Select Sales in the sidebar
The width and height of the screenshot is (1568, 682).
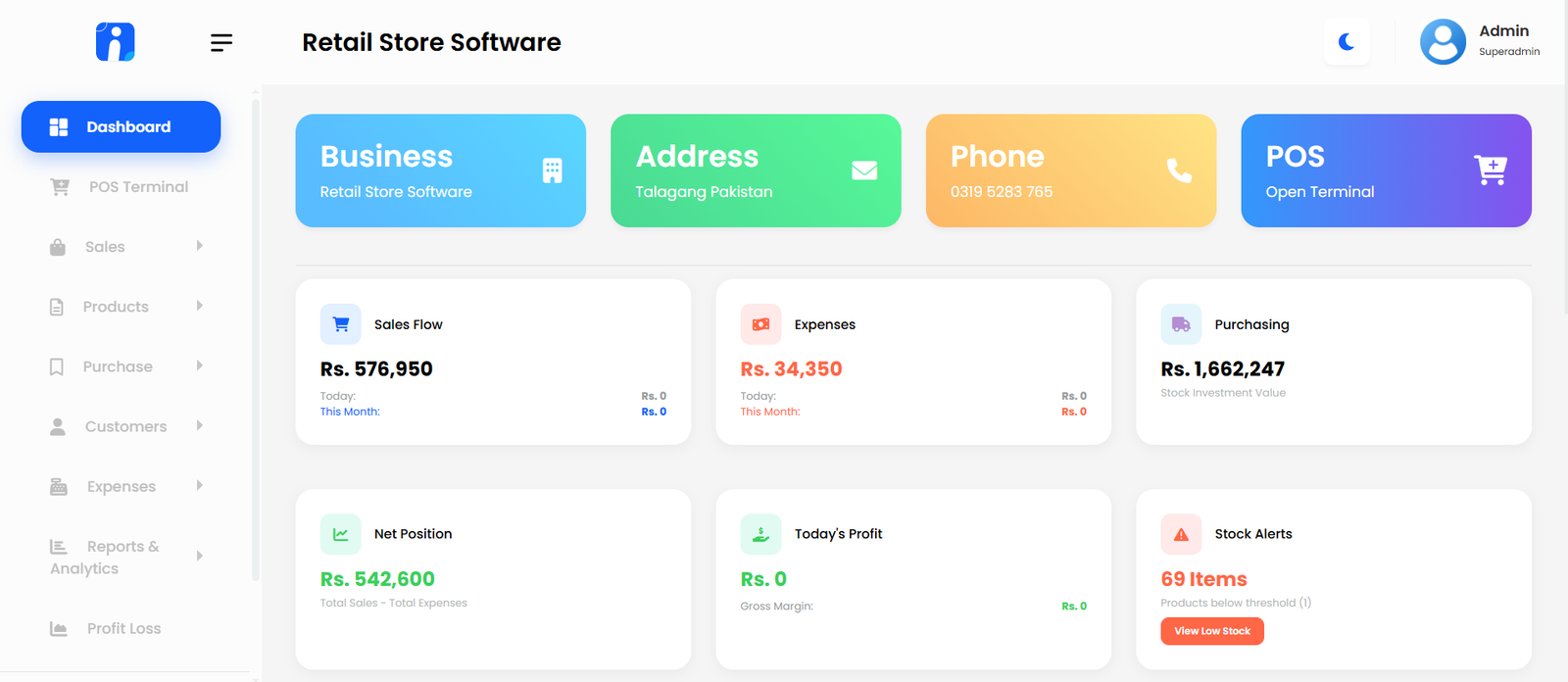pos(121,247)
